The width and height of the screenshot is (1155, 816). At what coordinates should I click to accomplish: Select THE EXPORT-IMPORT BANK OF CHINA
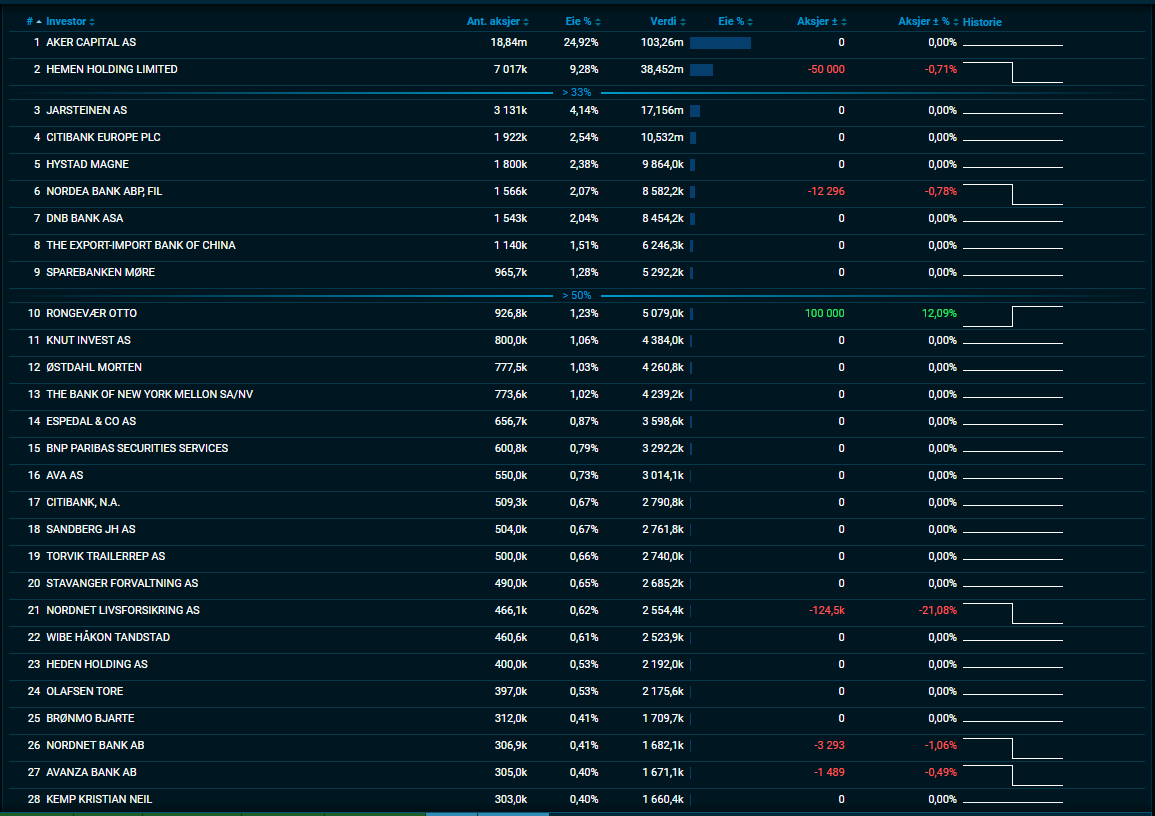click(141, 245)
